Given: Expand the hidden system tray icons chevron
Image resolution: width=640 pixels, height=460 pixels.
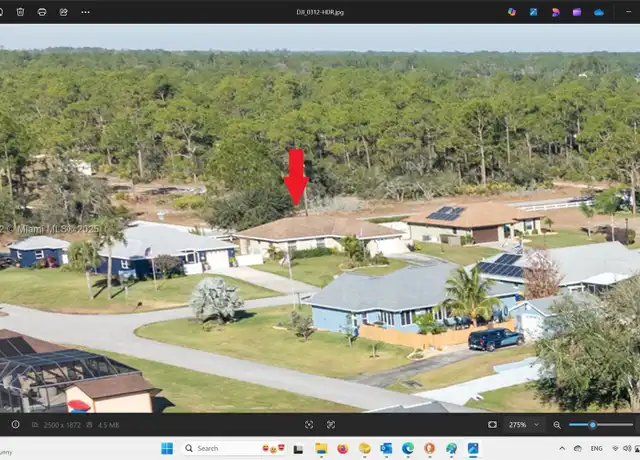Looking at the screenshot, I should pos(562,448).
